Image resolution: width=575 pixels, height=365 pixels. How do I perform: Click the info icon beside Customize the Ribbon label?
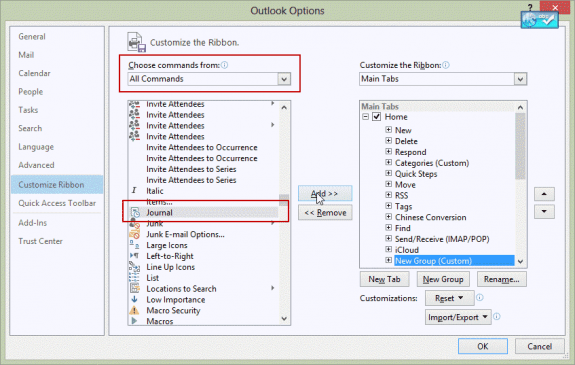[446, 65]
